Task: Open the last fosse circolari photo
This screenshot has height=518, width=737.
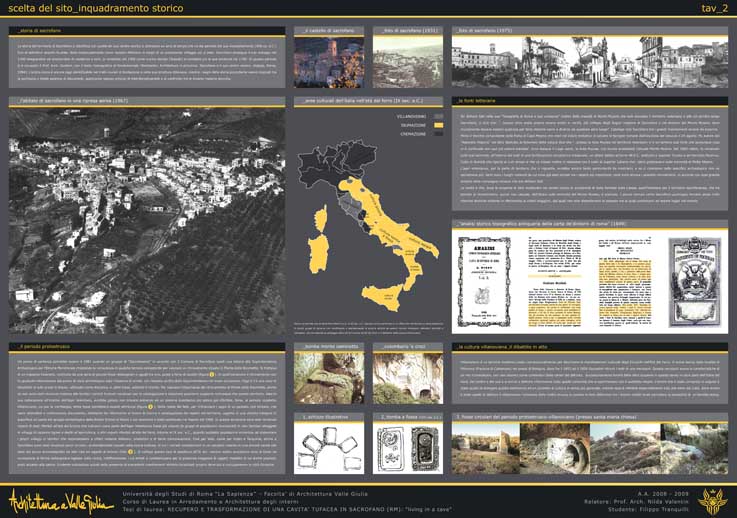Action: pyautogui.click(x=694, y=448)
